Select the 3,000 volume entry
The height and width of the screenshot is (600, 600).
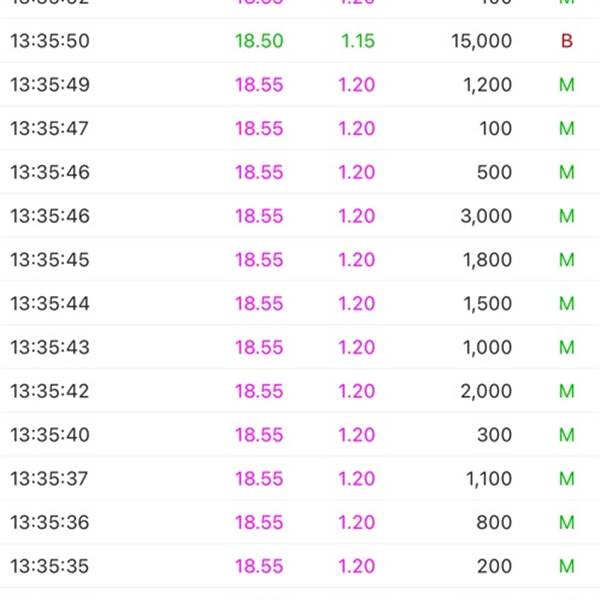(486, 216)
